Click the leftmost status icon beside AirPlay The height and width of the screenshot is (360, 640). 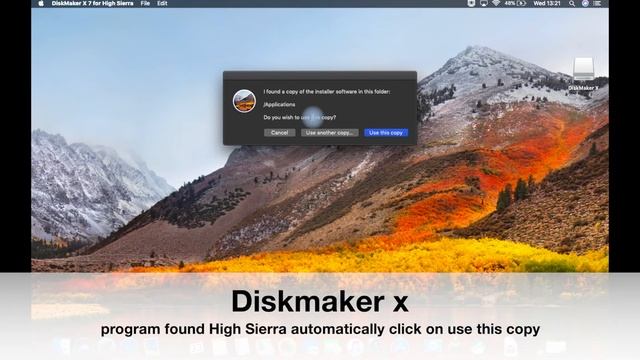pos(471,3)
